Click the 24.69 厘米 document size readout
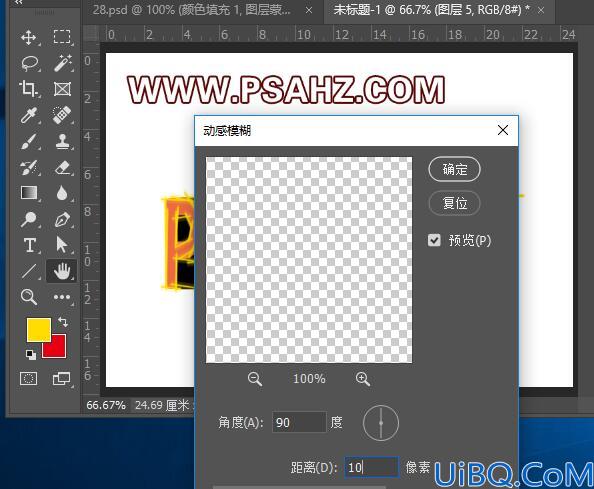The width and height of the screenshot is (594, 489). (163, 405)
